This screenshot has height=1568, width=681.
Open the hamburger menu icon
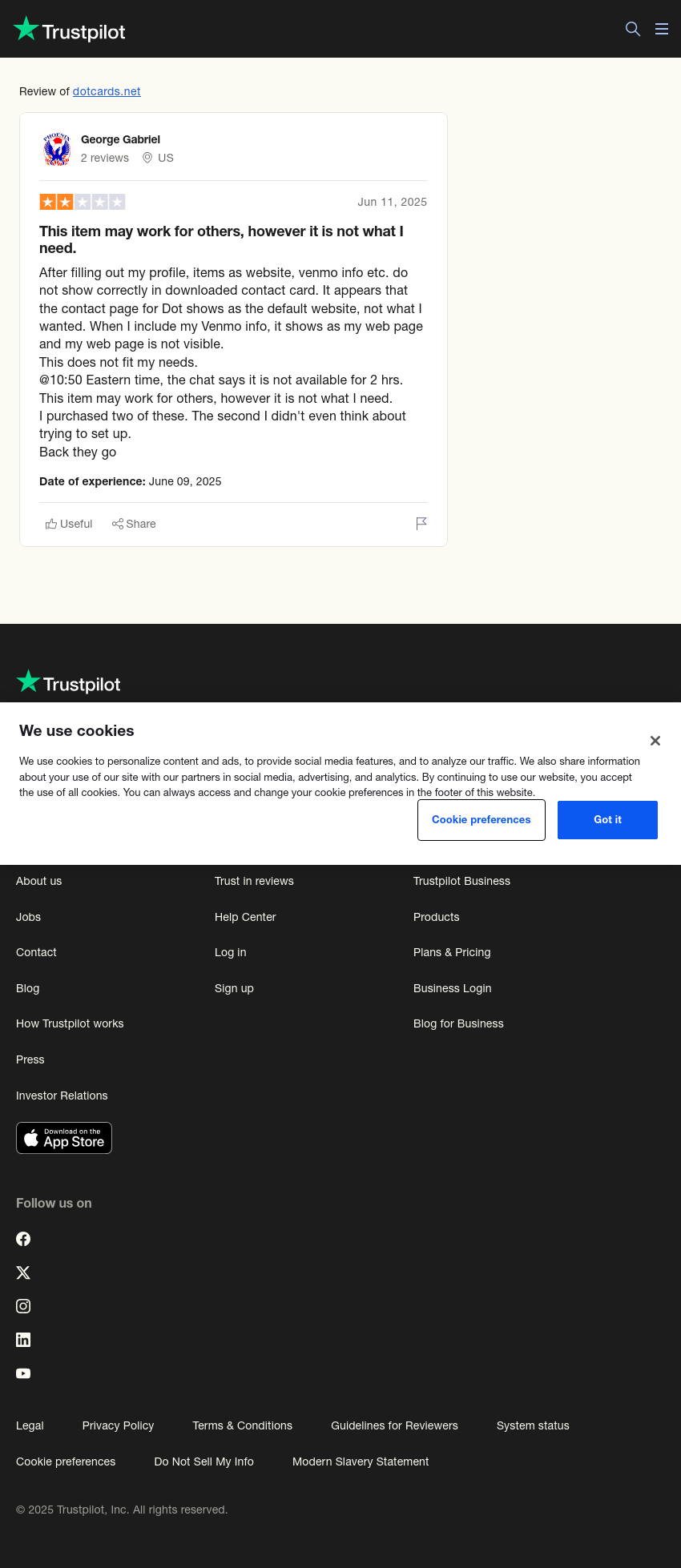point(662,29)
